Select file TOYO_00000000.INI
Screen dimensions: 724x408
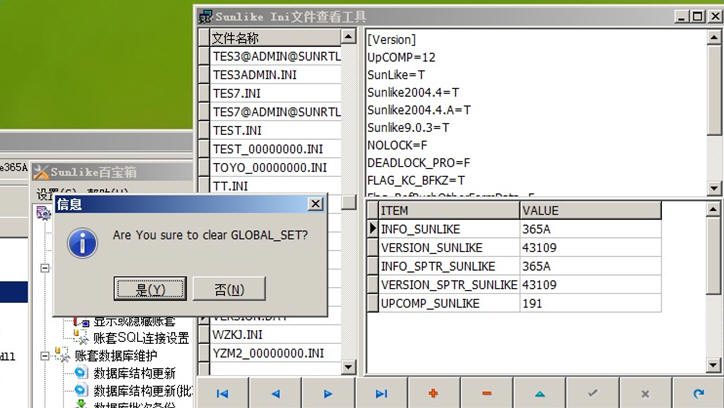(x=276, y=168)
